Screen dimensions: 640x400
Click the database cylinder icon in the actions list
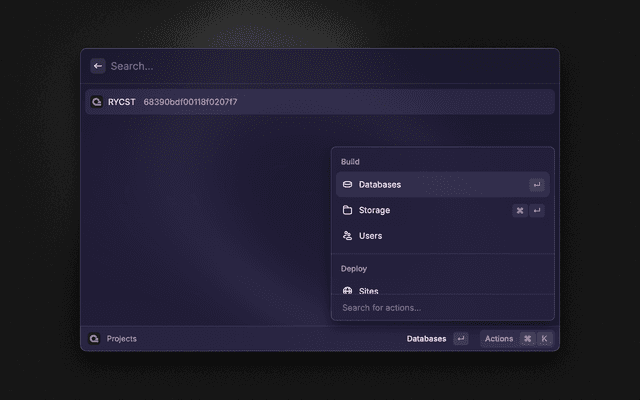click(347, 185)
